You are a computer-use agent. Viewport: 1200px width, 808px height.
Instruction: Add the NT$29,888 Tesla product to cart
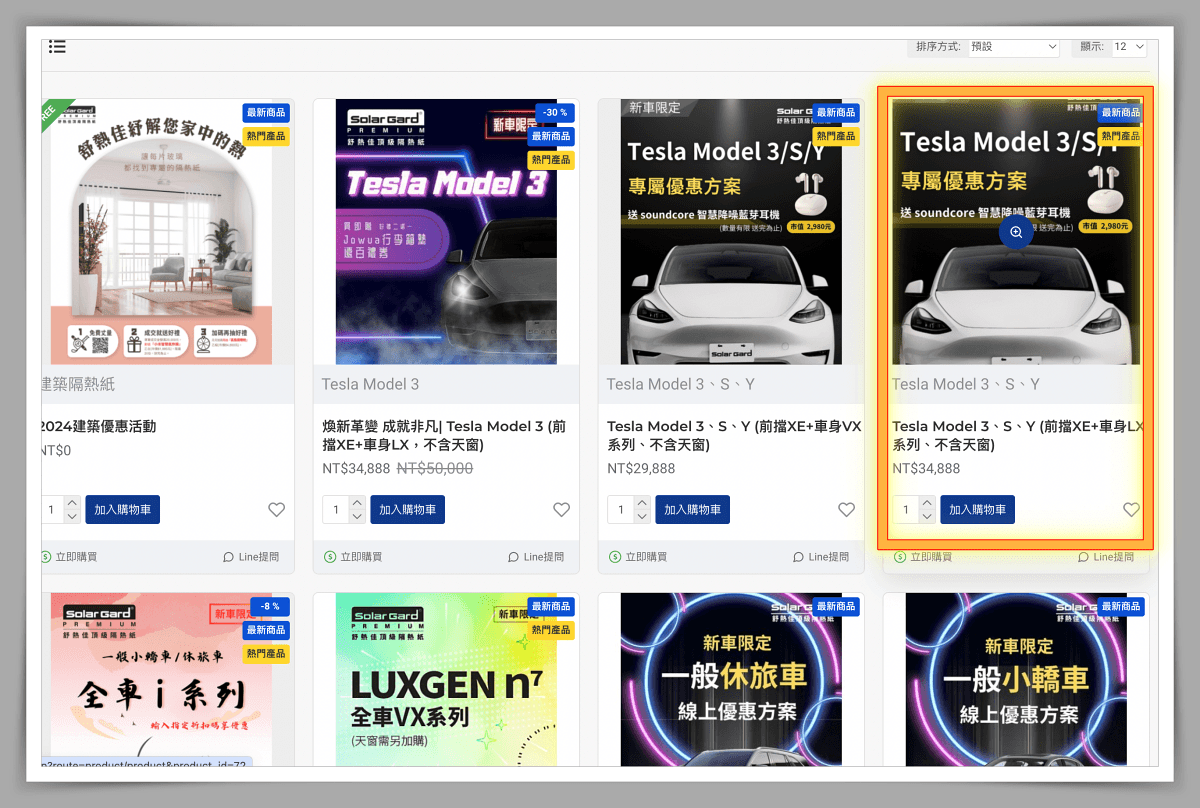pos(692,509)
